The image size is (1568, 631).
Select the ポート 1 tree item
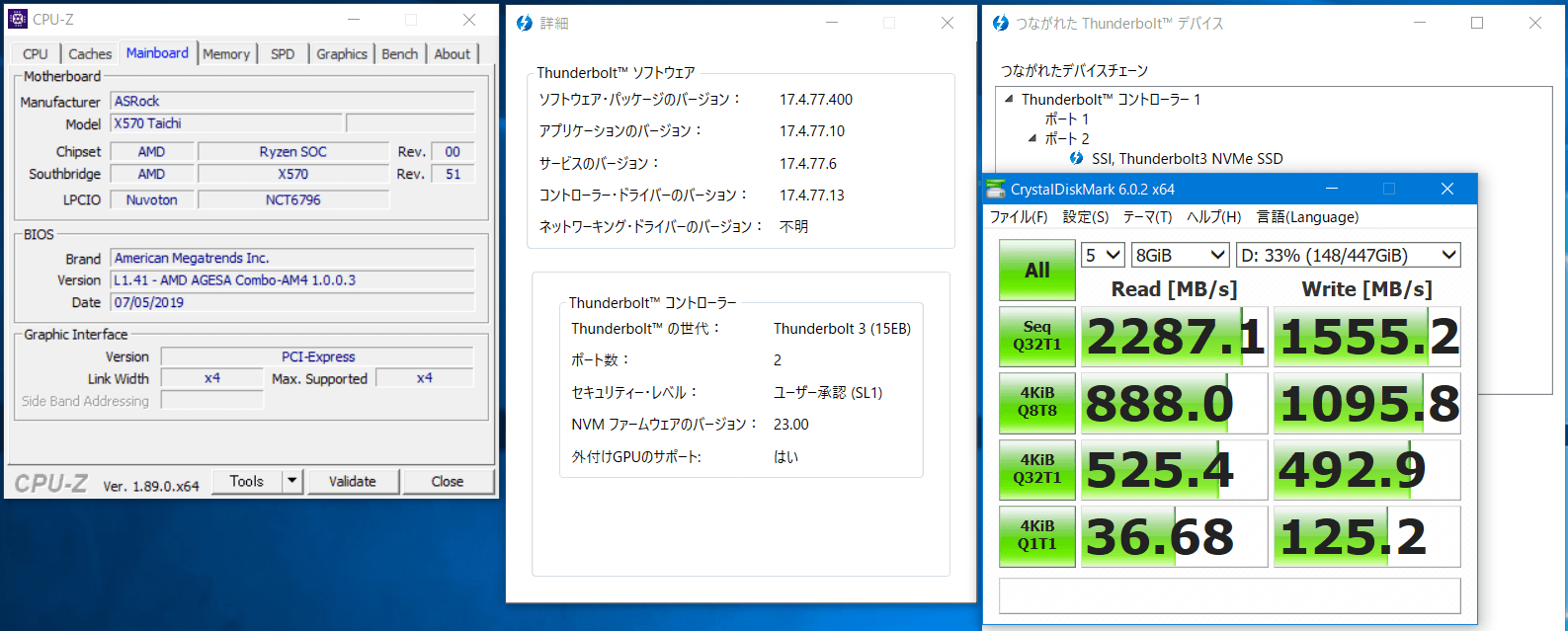tap(1066, 118)
